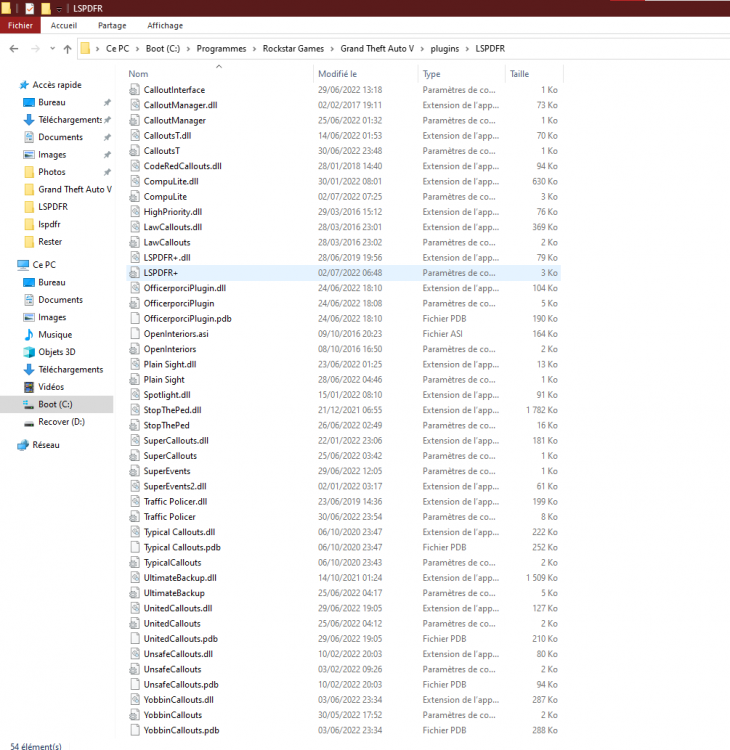Go up one folder with up arrow
730x750 pixels.
pos(67,48)
